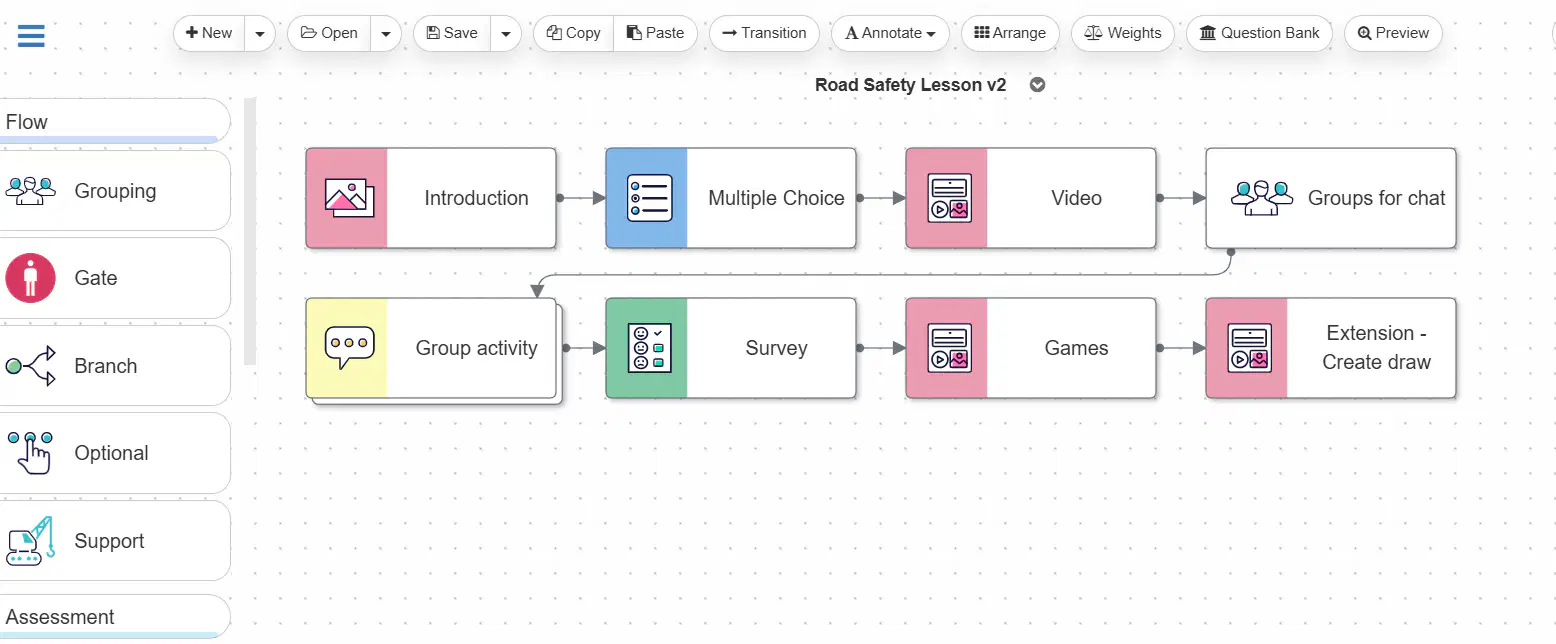Screen dimensions: 1556x644
Task: Select the Extension - Create draw label
Action: coord(1376,348)
